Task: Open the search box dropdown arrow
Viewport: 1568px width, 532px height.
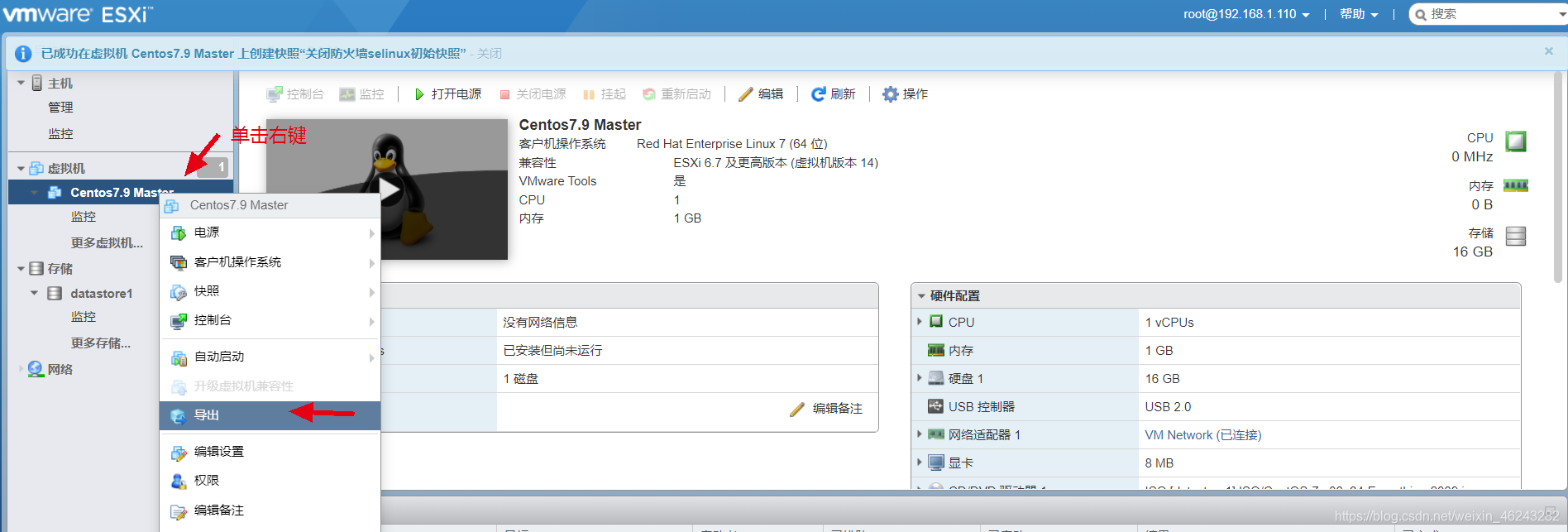Action: coord(1561,14)
